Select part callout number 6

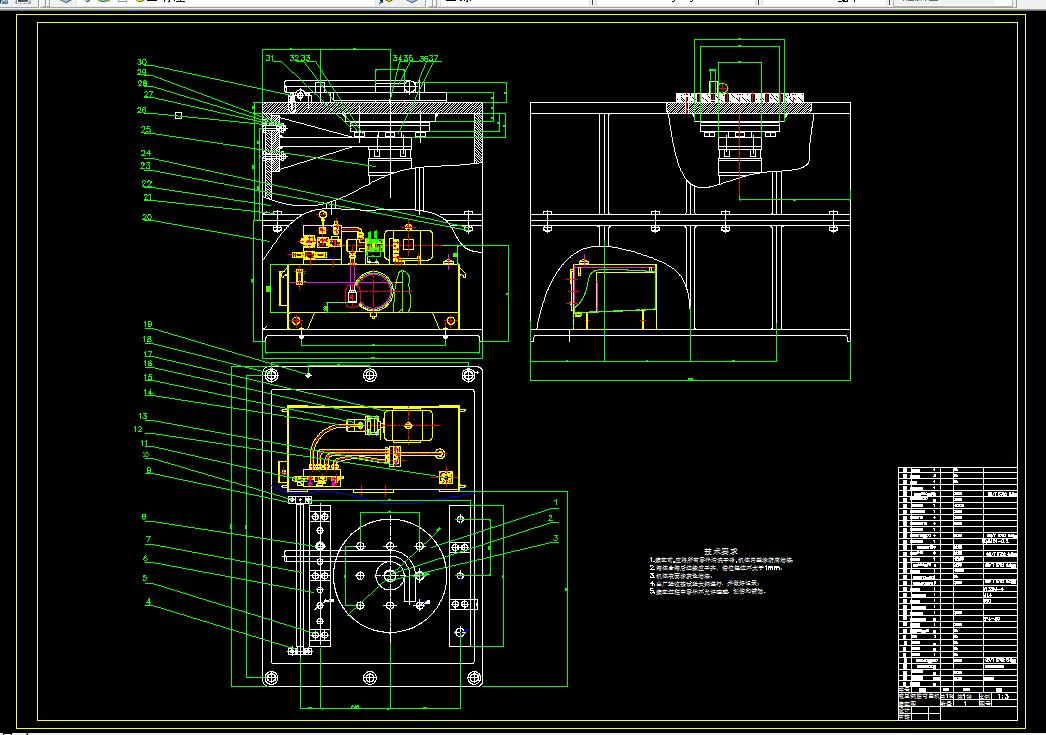pos(145,559)
